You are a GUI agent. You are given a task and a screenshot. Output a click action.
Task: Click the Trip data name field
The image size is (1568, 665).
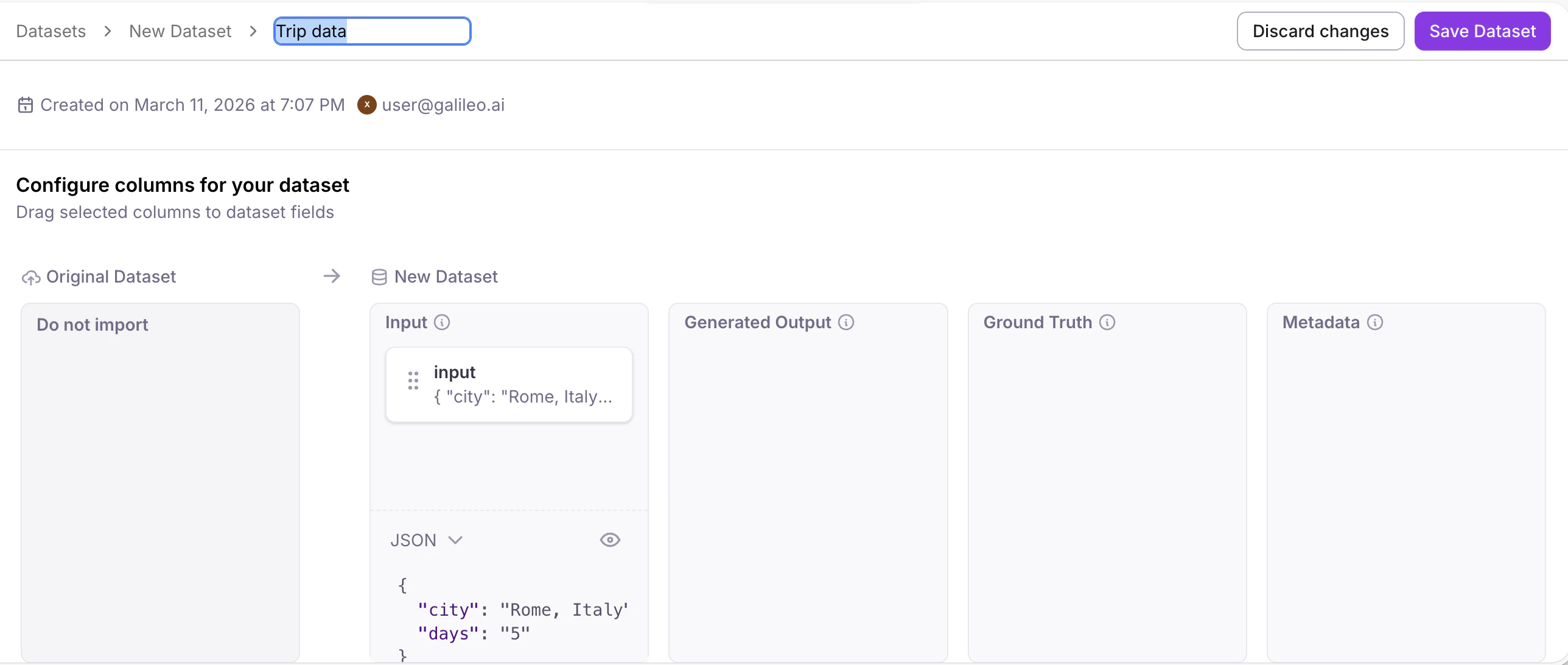tap(372, 30)
